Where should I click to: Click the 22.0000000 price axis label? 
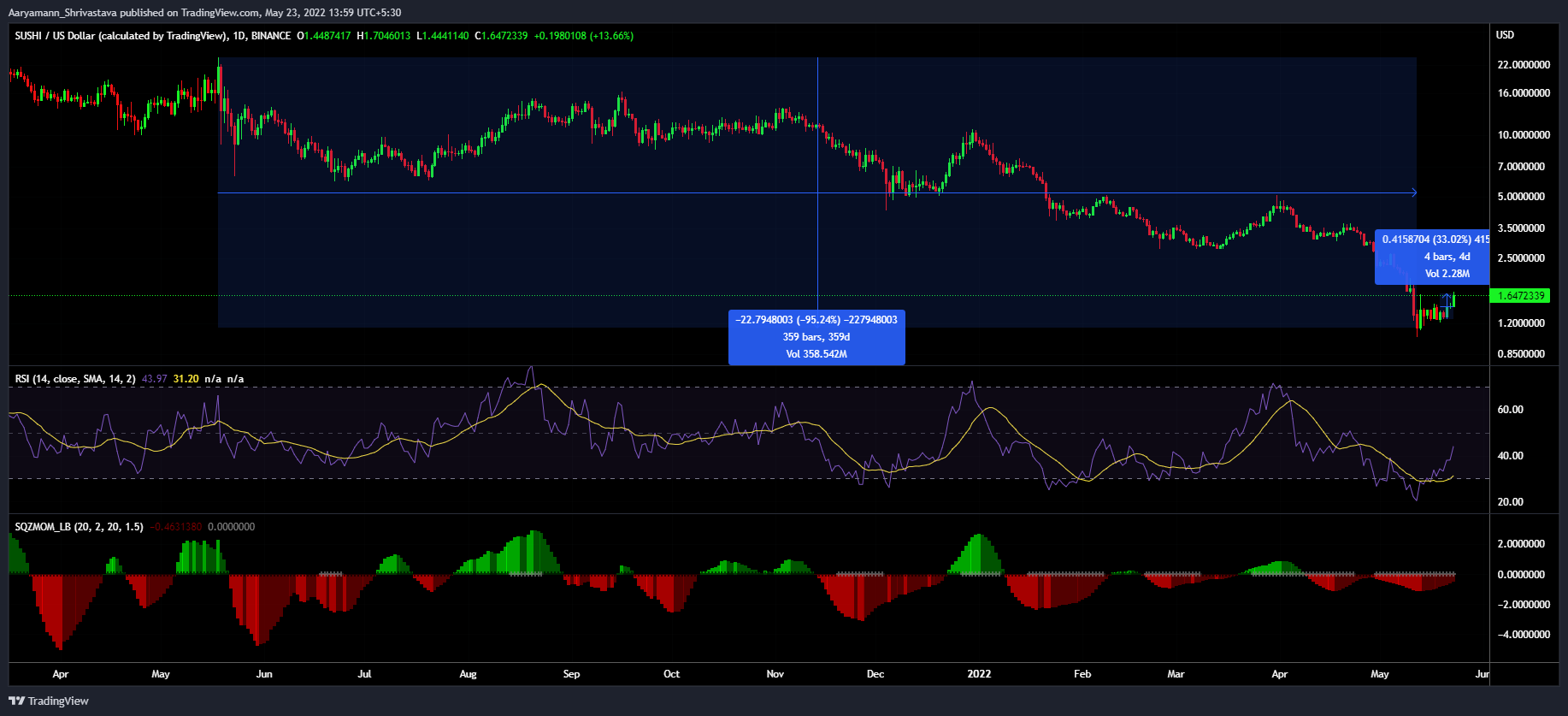pyautogui.click(x=1524, y=65)
